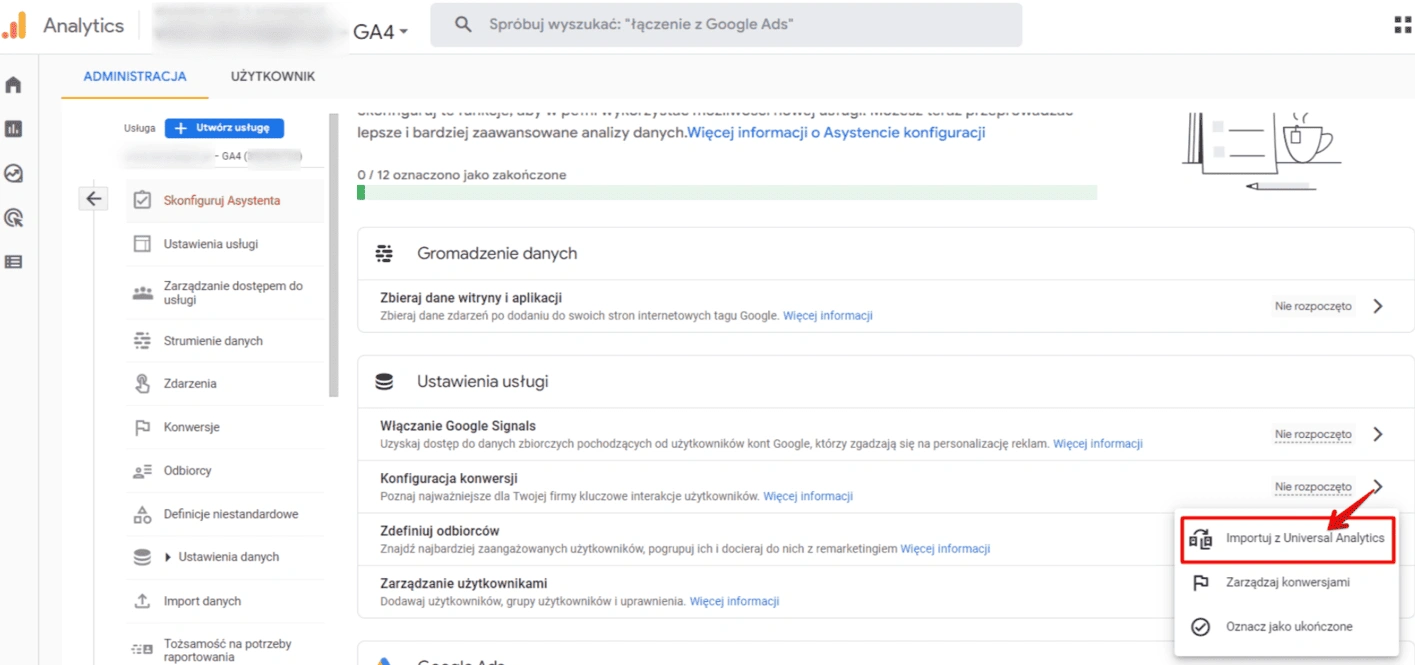
Task: Click the green setup progress bar
Action: tap(727, 192)
